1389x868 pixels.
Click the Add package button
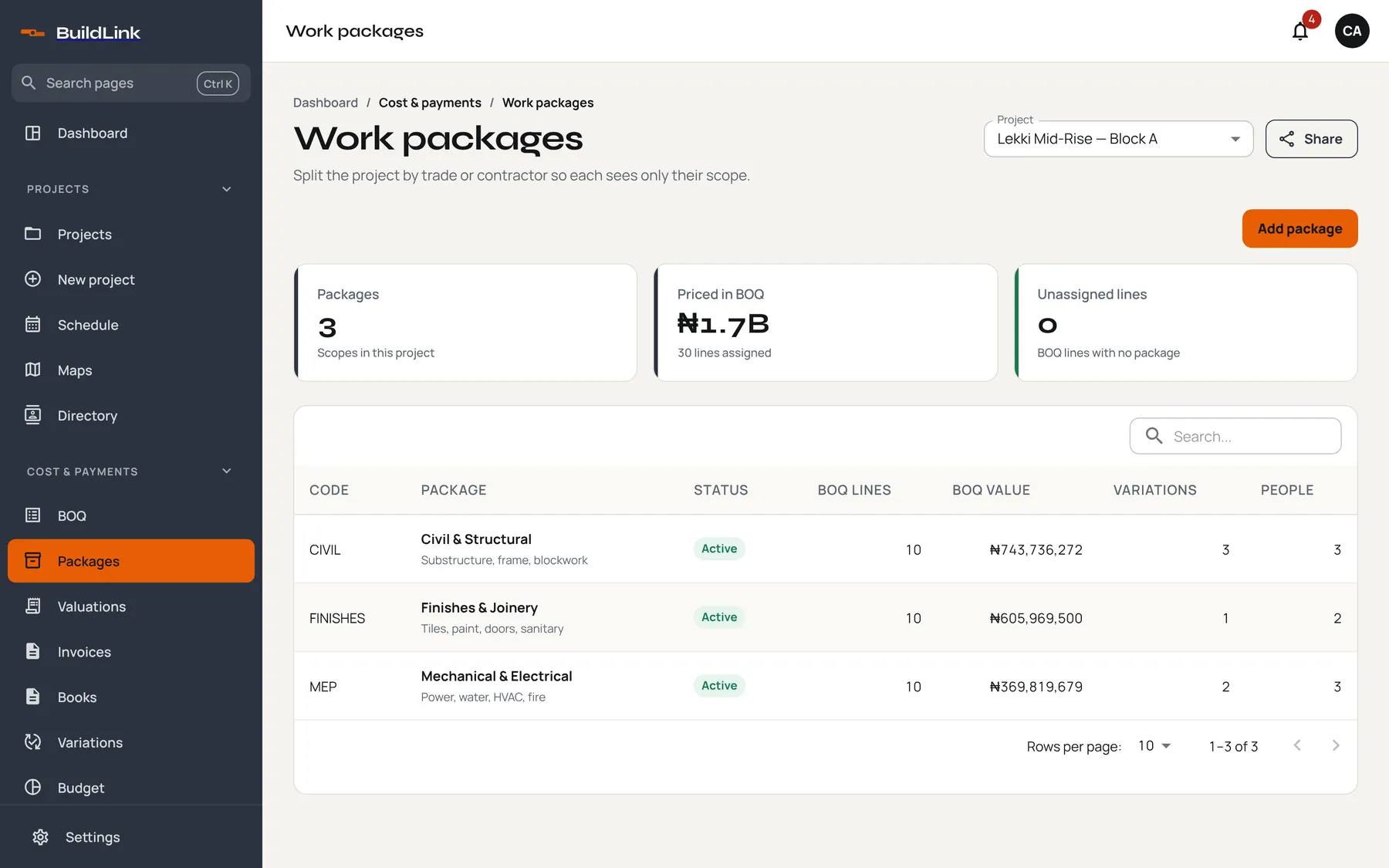tap(1299, 228)
